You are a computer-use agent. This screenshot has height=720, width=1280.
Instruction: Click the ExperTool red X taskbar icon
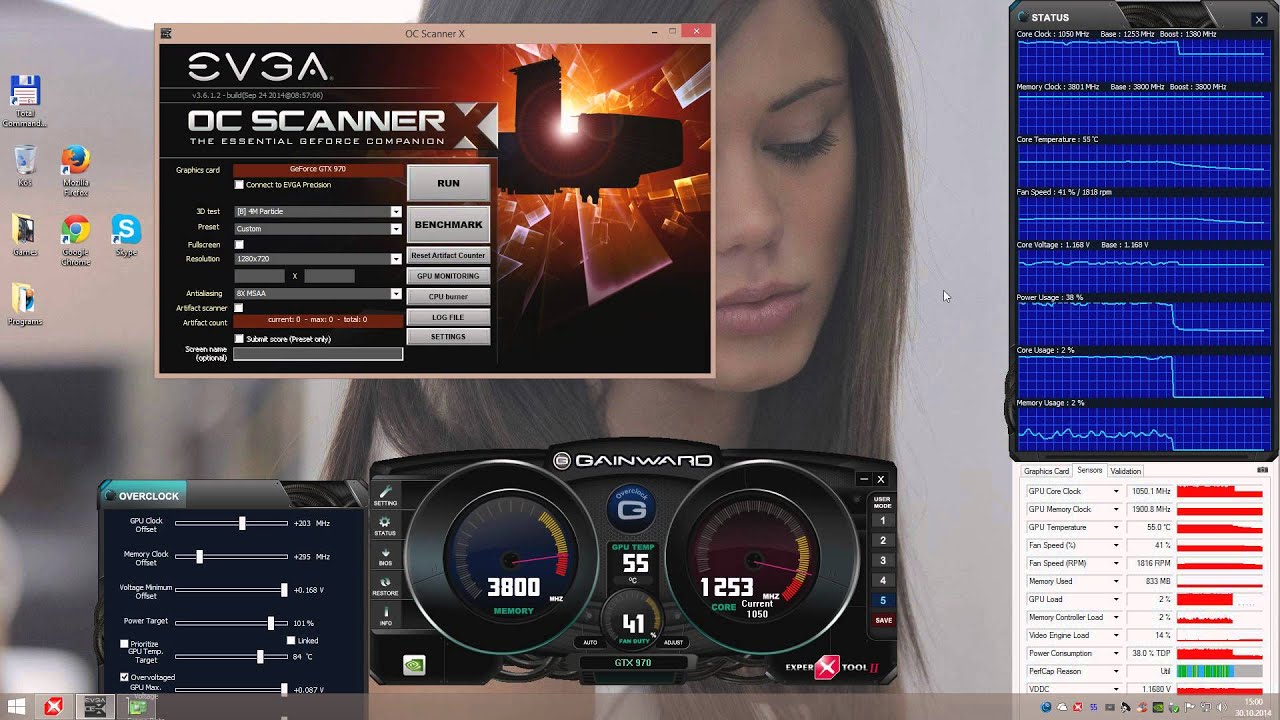click(x=54, y=706)
